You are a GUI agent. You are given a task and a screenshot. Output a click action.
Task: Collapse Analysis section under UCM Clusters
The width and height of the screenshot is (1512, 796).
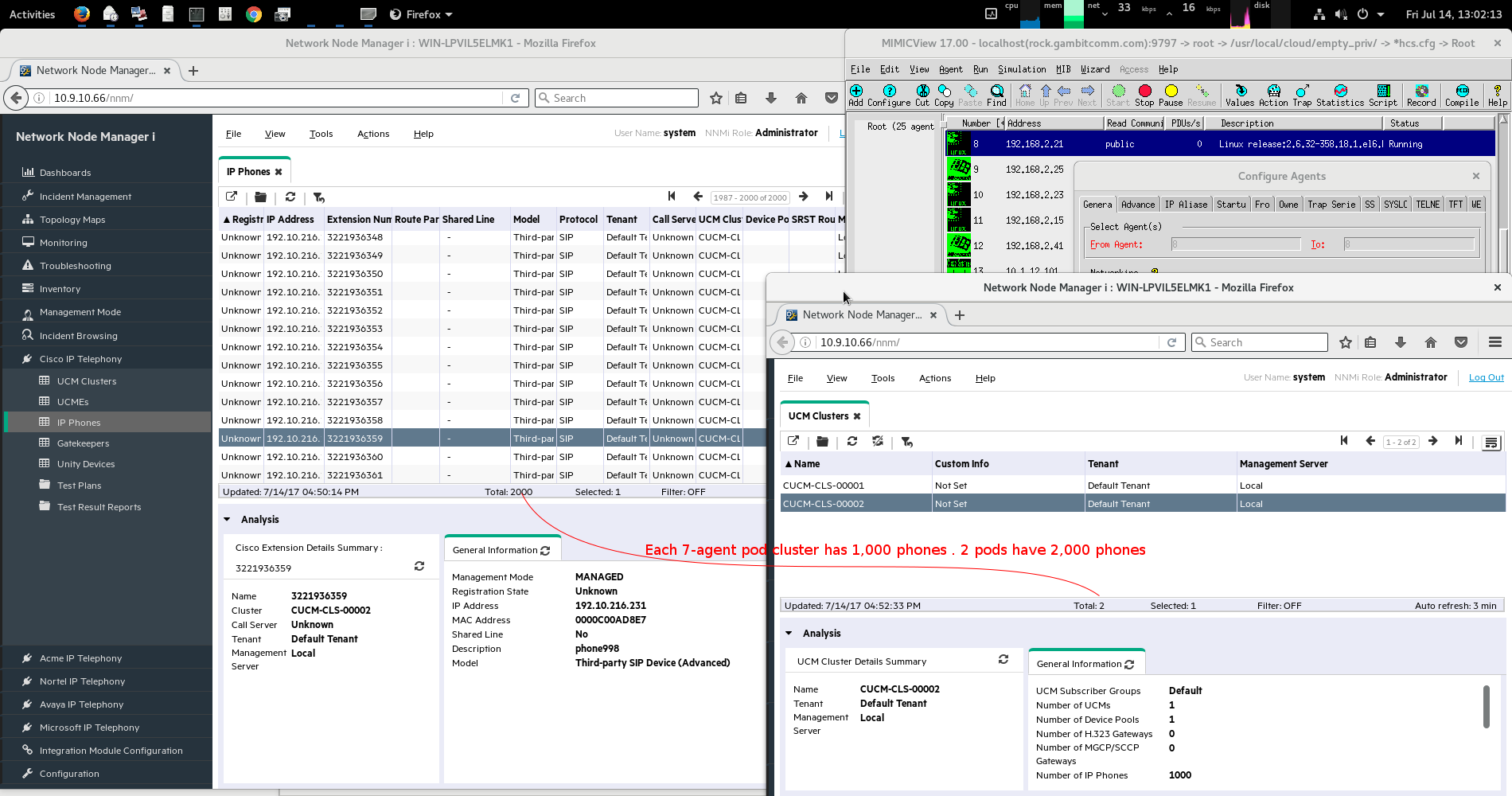(x=789, y=633)
